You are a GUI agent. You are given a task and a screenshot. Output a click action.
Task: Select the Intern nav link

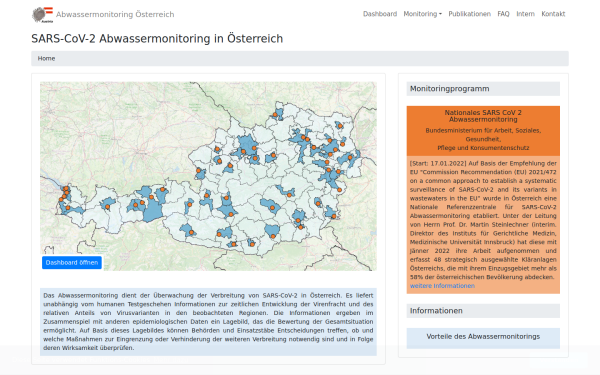coord(525,14)
